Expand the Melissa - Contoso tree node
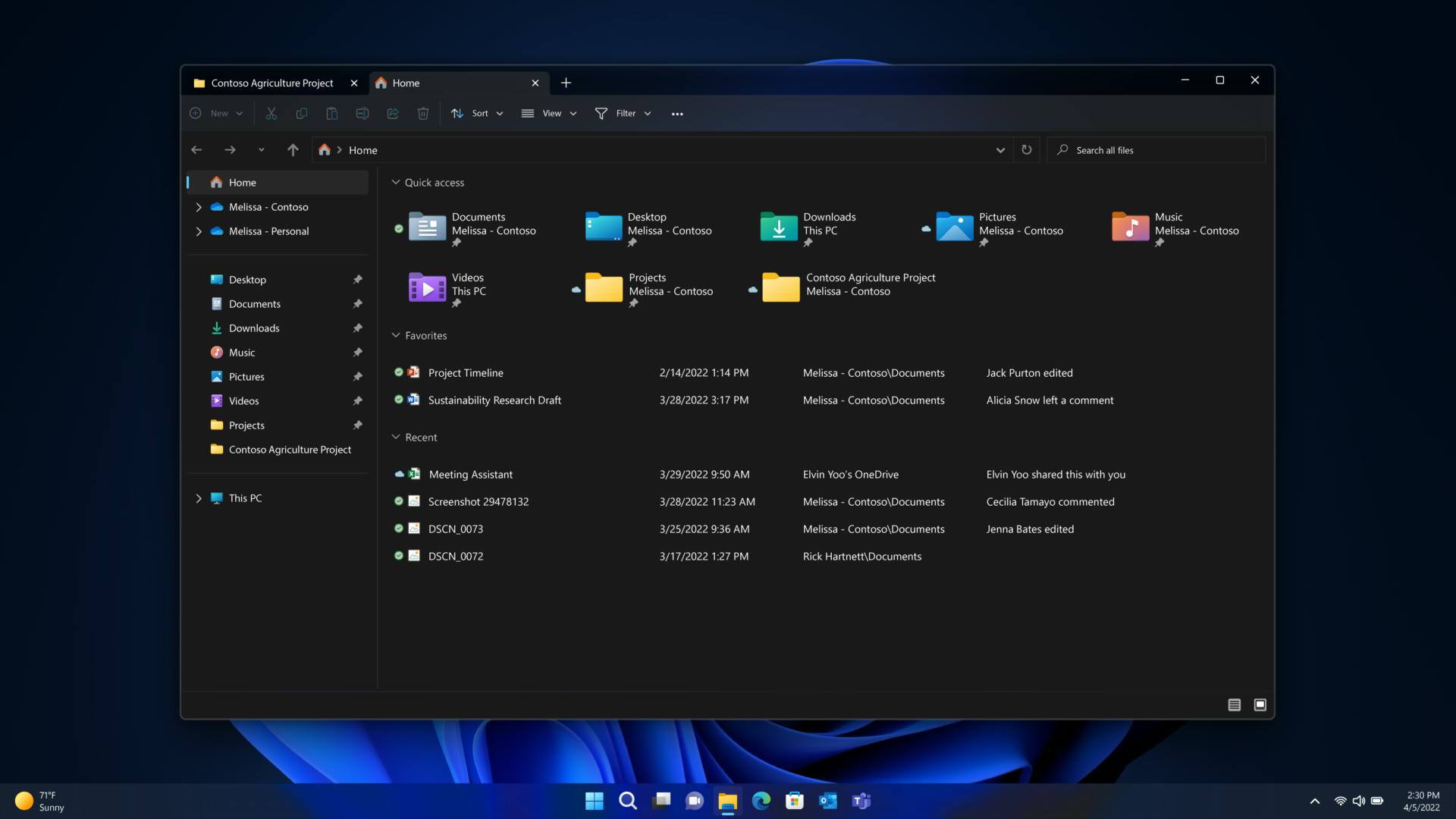 [199, 207]
